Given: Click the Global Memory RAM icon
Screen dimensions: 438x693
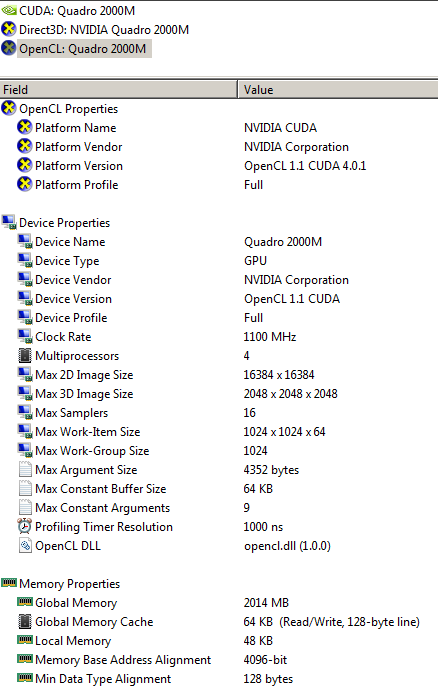Looking at the screenshot, I should (25, 602).
